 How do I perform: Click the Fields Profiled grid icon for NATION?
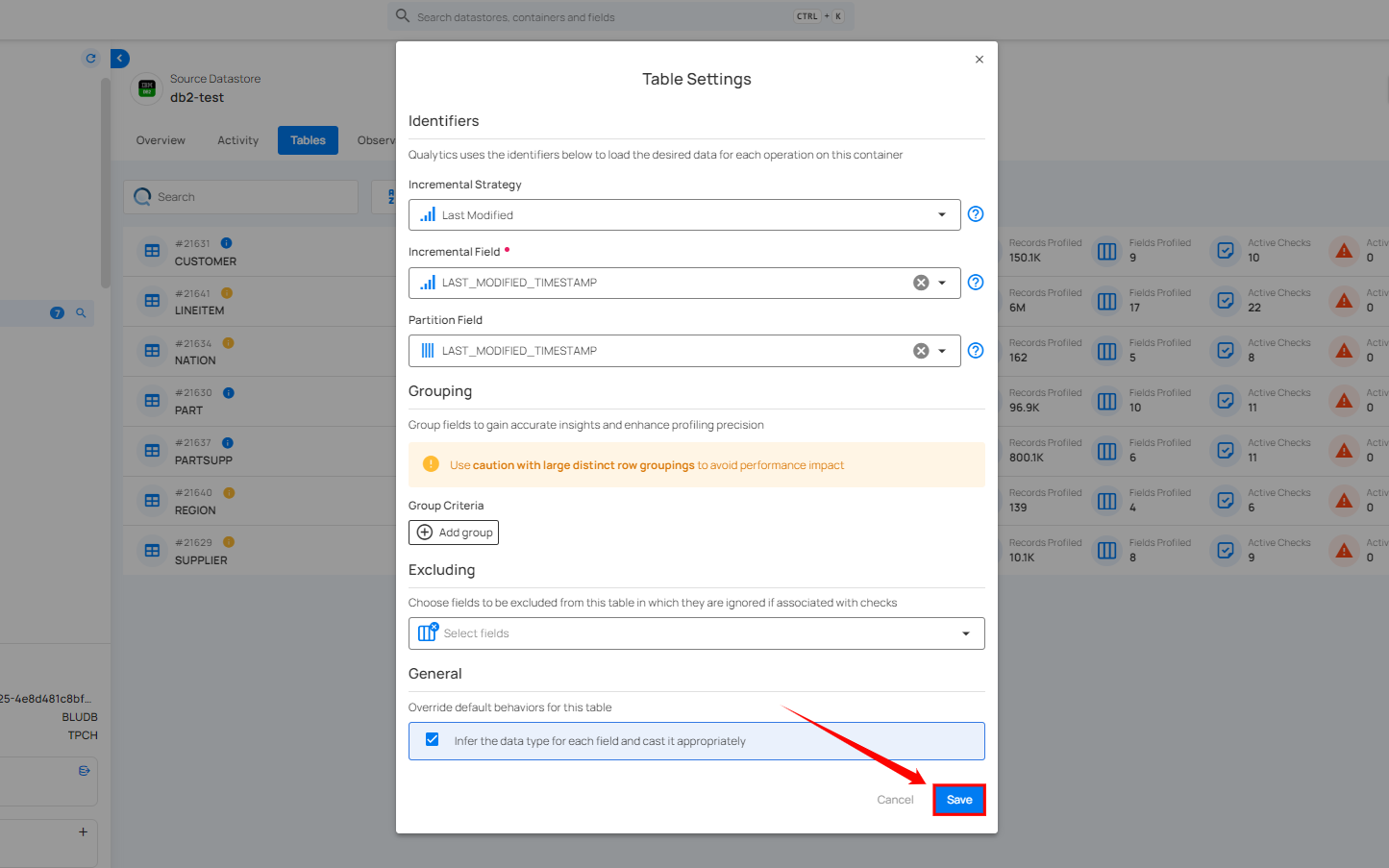pyautogui.click(x=1106, y=351)
